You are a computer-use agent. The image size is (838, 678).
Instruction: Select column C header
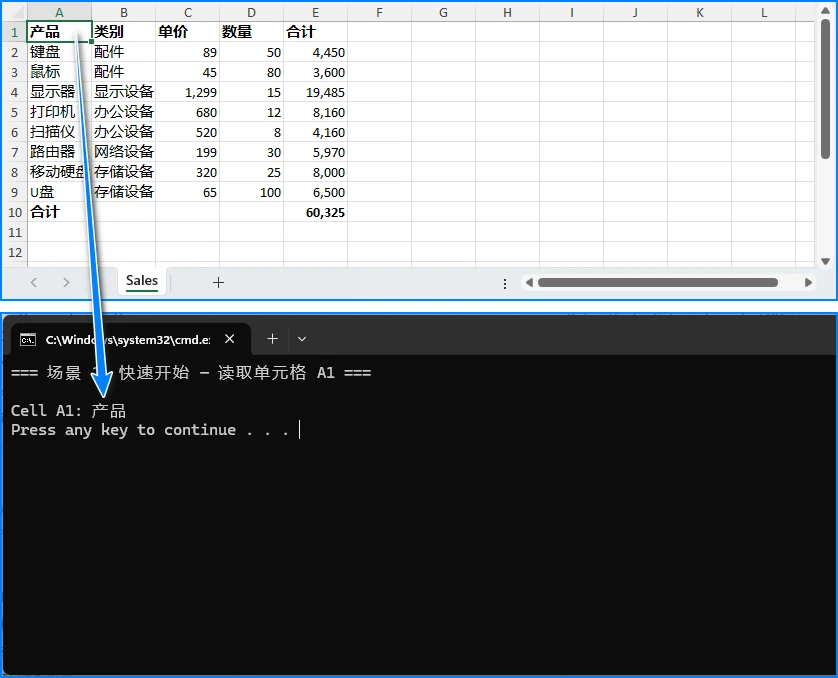click(188, 12)
